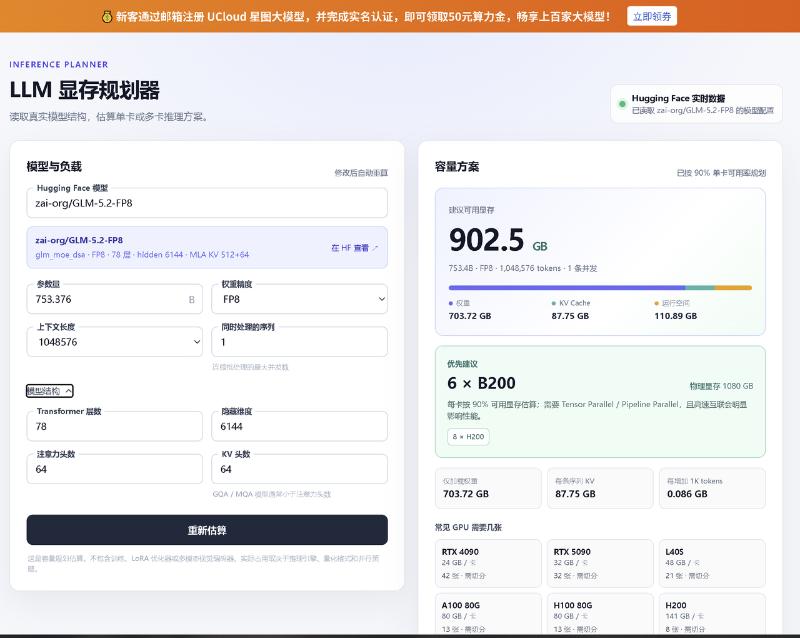Screen dimensions: 800x638
Task: Click the Hugging Face 实时数据 status badge
Action: [696, 104]
